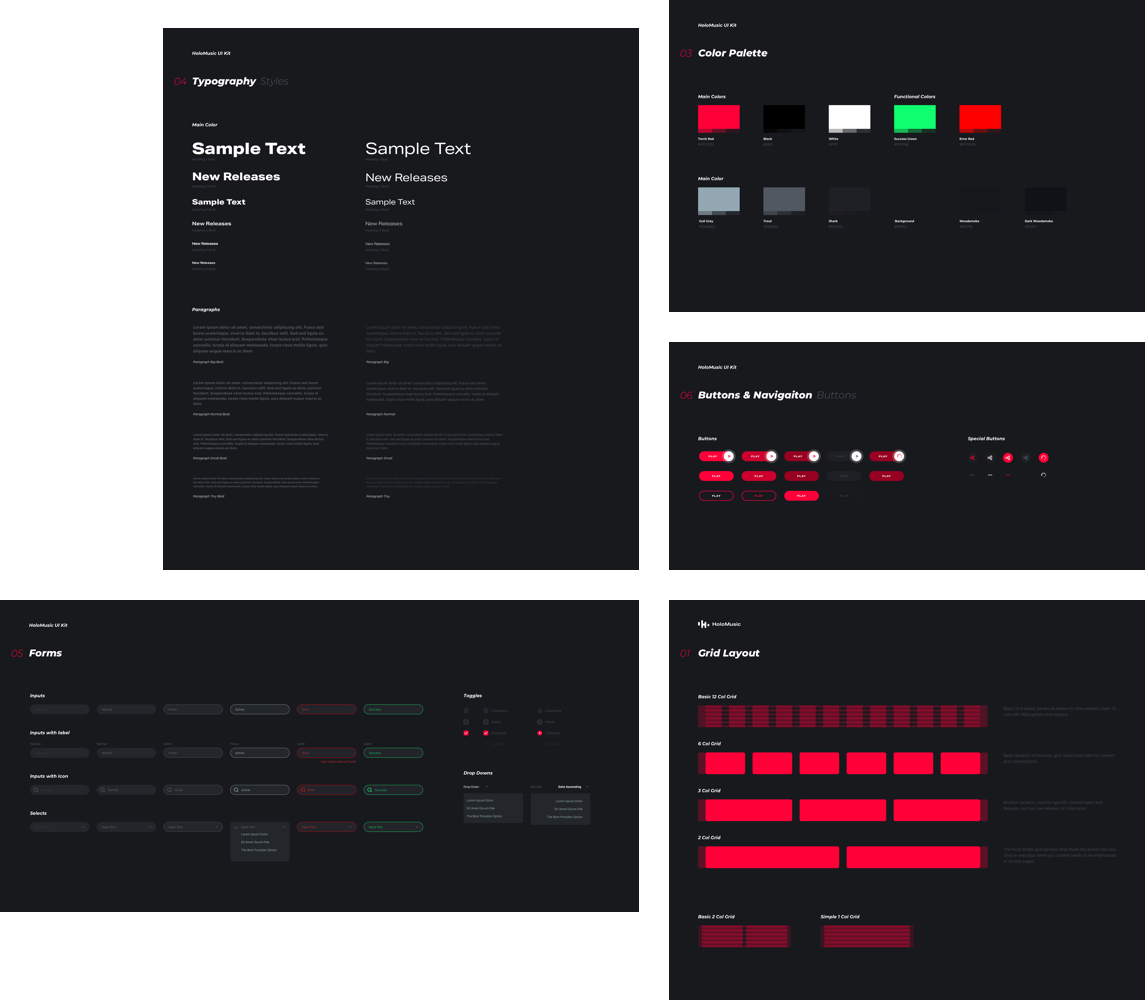This screenshot has width=1145, height=1000.
Task: Click the red search icon in Error input
Action: tap(303, 790)
